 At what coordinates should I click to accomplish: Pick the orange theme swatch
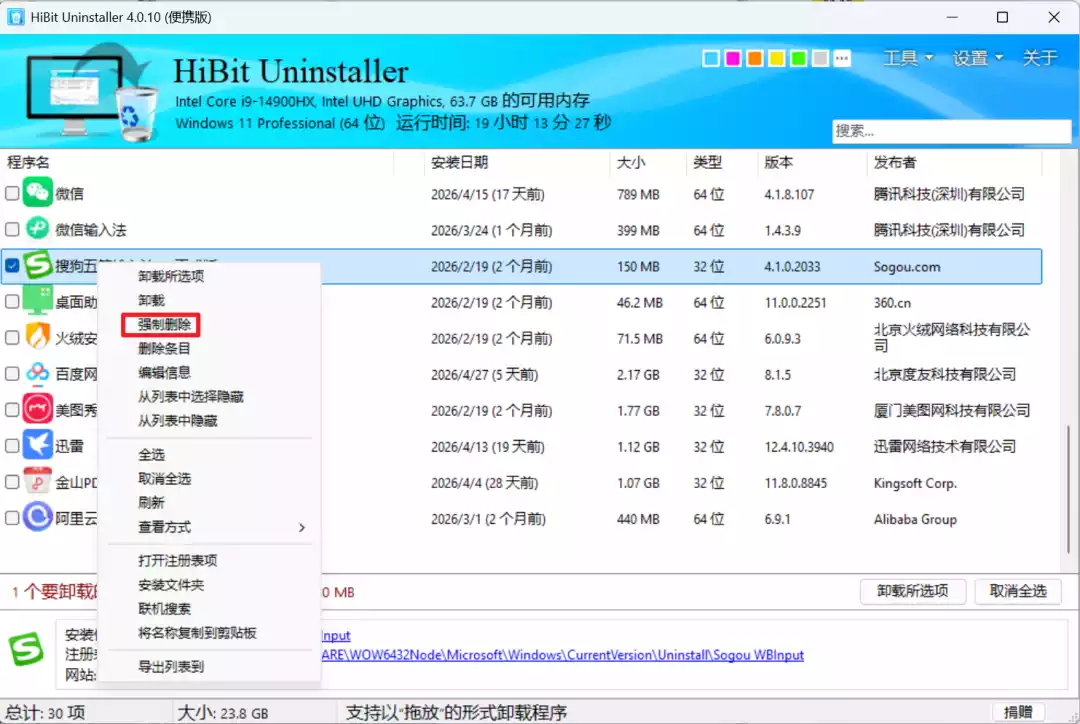[x=754, y=59]
